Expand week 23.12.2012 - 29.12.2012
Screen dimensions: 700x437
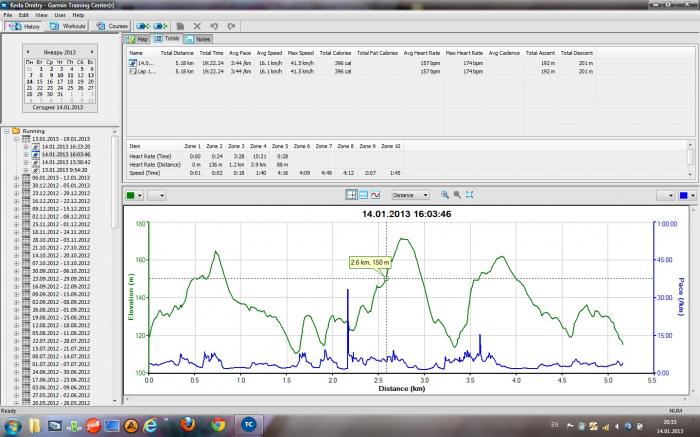click(17, 193)
